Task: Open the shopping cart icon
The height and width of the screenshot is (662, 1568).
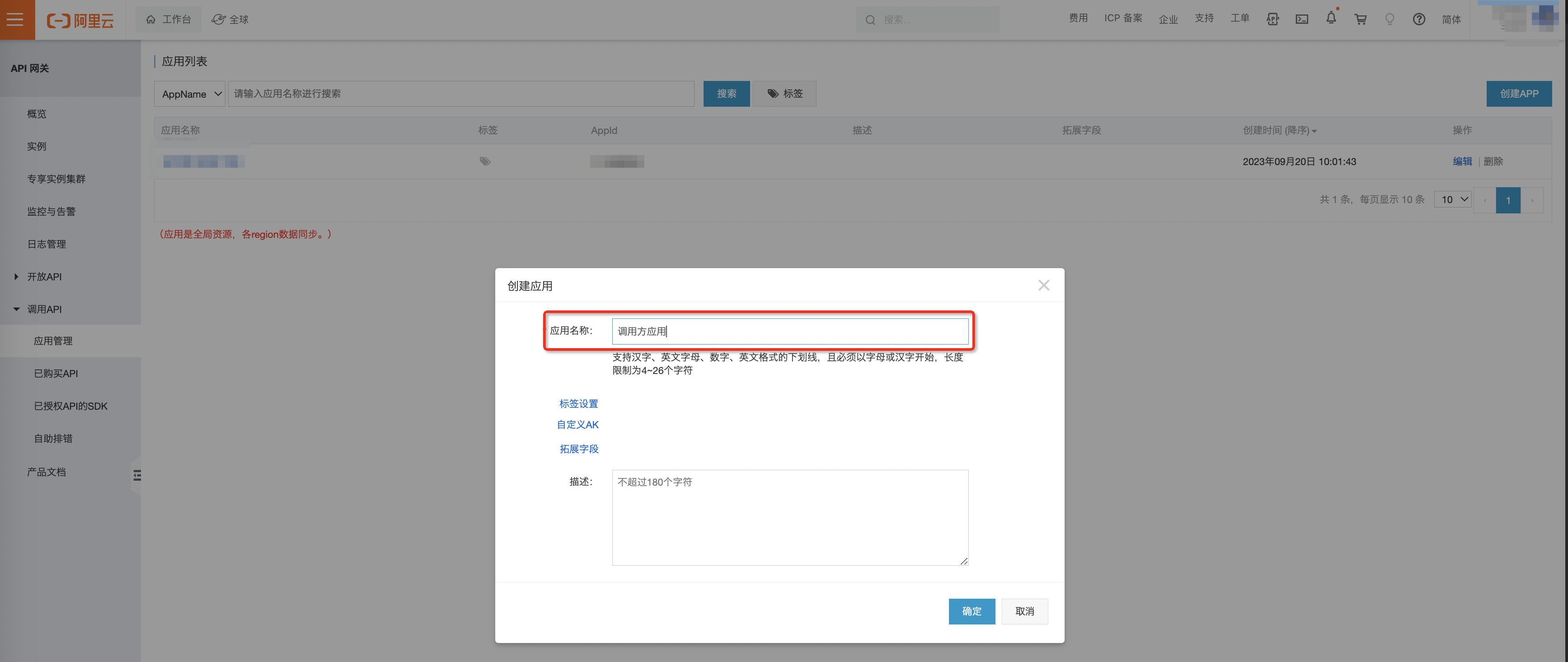Action: pyautogui.click(x=1361, y=19)
